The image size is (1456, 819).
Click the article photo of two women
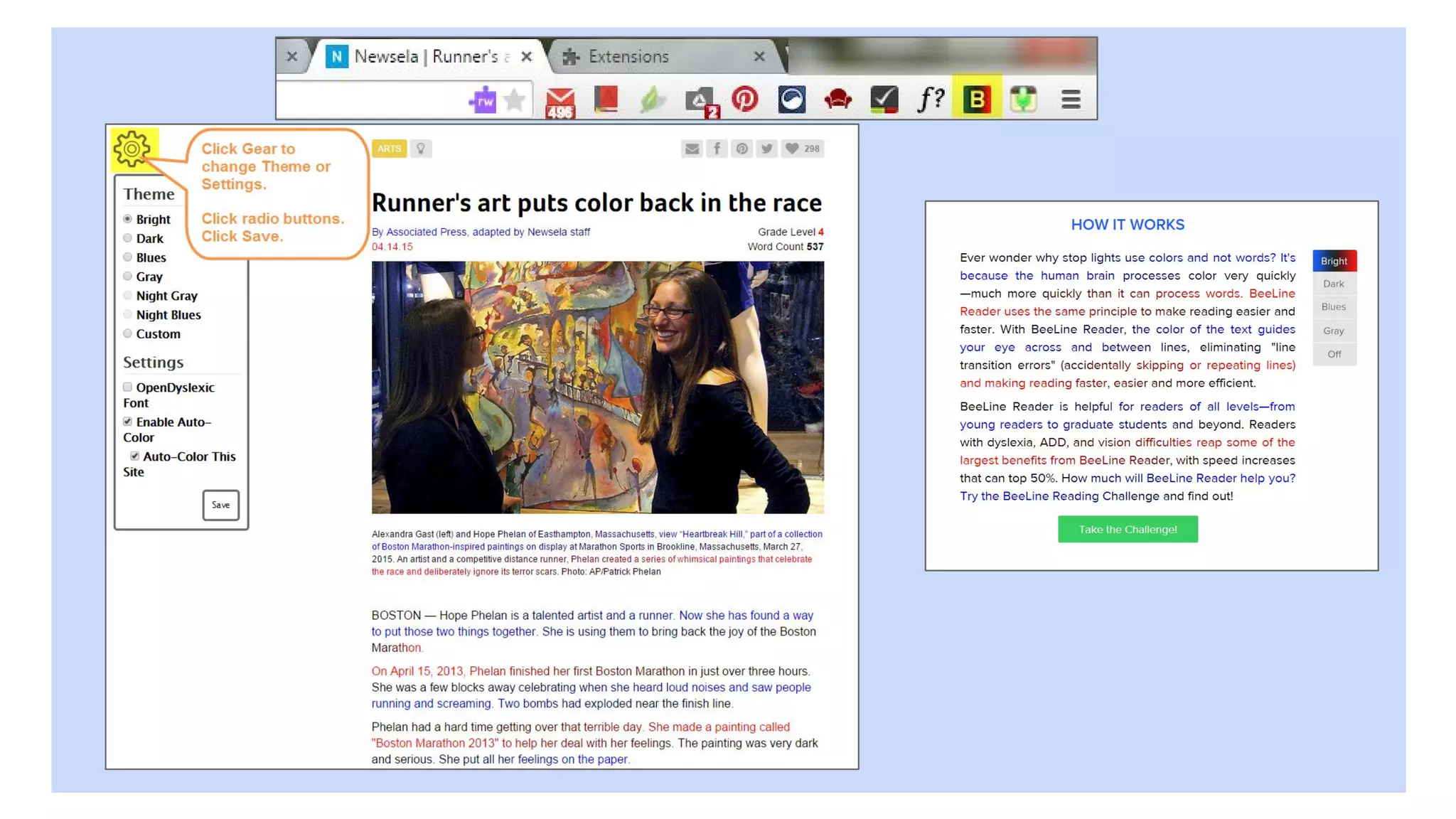click(597, 387)
